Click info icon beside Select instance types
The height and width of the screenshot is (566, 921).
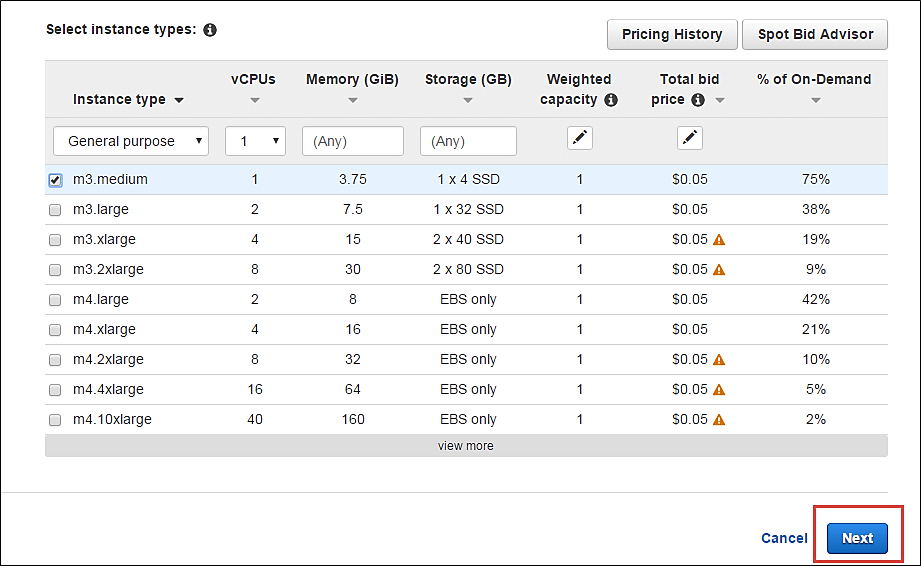click(210, 30)
